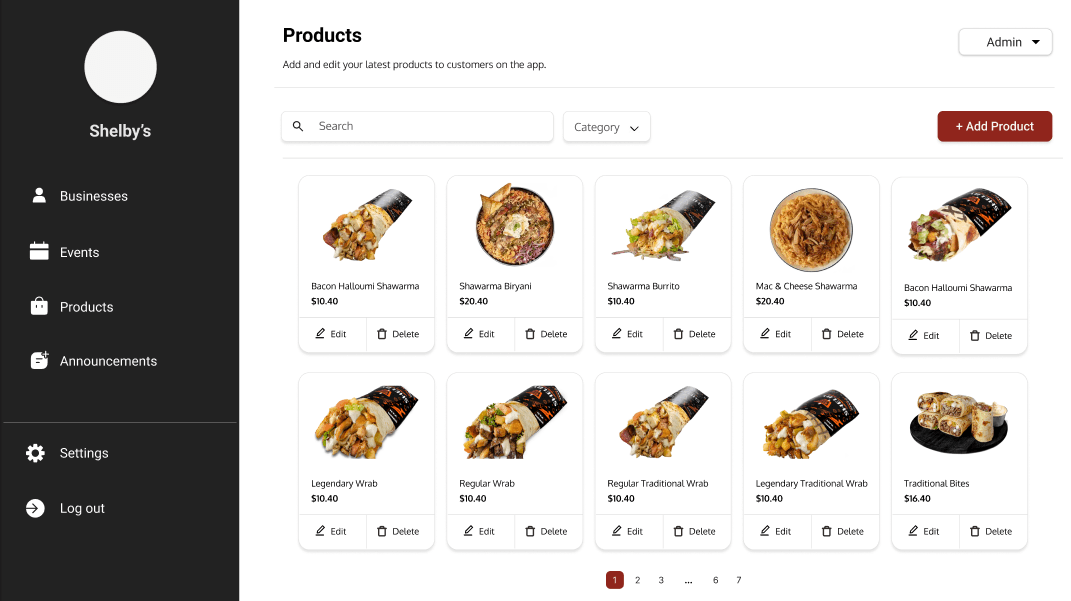
Task: Go to the Events section
Action: click(79, 252)
